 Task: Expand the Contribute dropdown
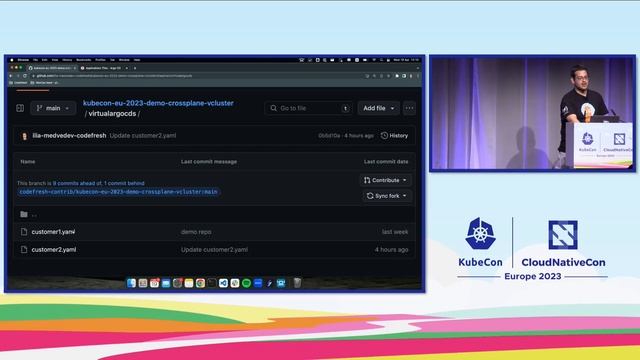(x=386, y=180)
